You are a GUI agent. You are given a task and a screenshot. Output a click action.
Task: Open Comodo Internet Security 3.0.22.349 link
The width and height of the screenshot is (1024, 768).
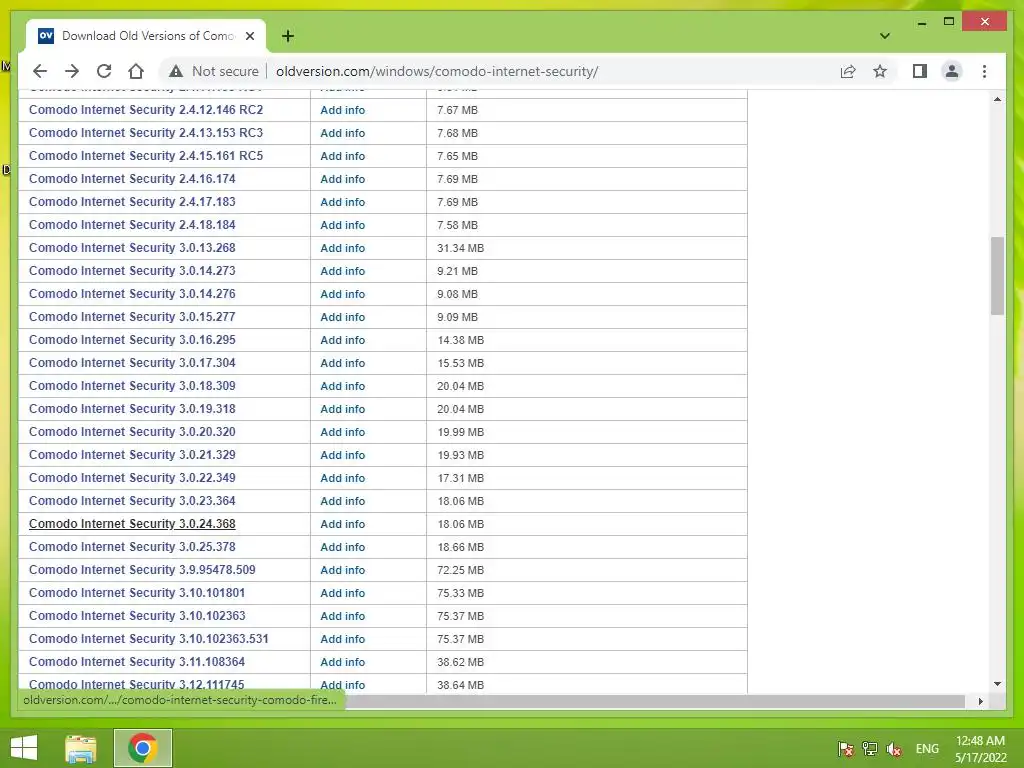pos(132,477)
